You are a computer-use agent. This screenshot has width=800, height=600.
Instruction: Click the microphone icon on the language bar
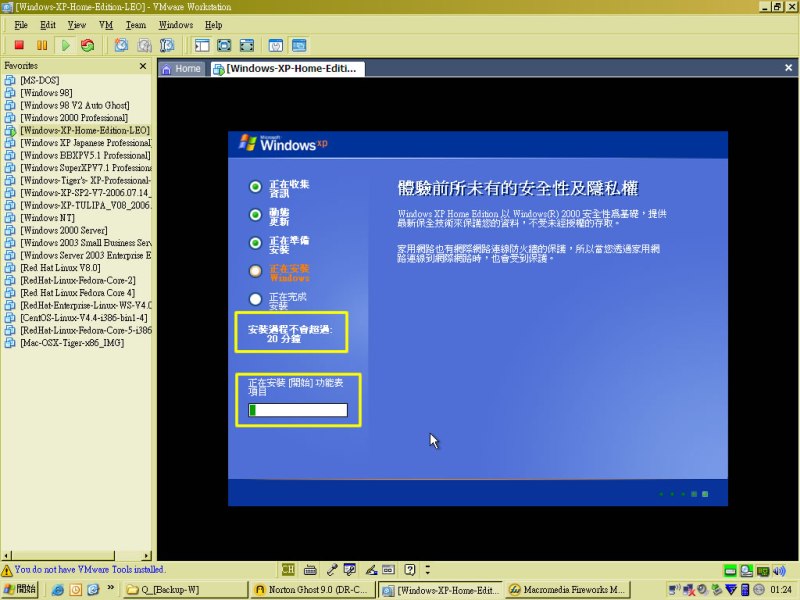click(332, 570)
